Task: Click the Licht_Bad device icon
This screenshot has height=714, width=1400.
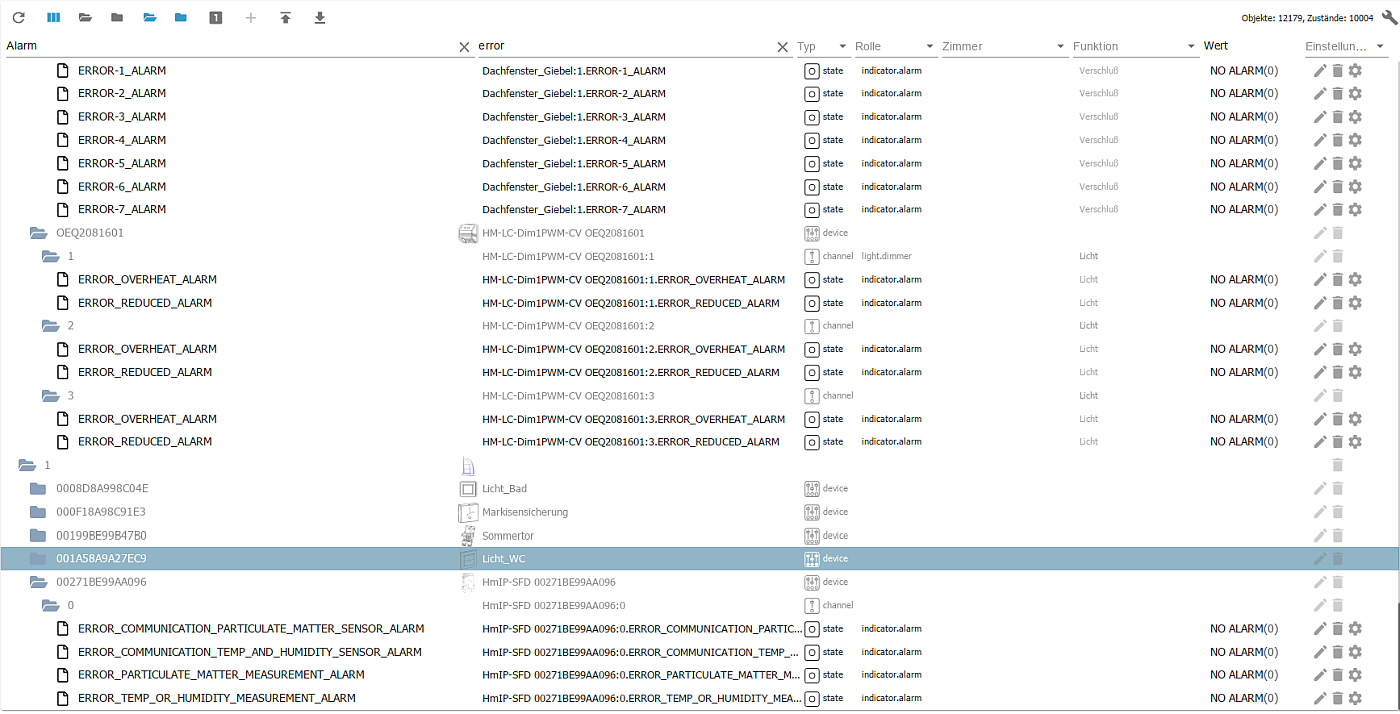Action: pyautogui.click(x=467, y=489)
